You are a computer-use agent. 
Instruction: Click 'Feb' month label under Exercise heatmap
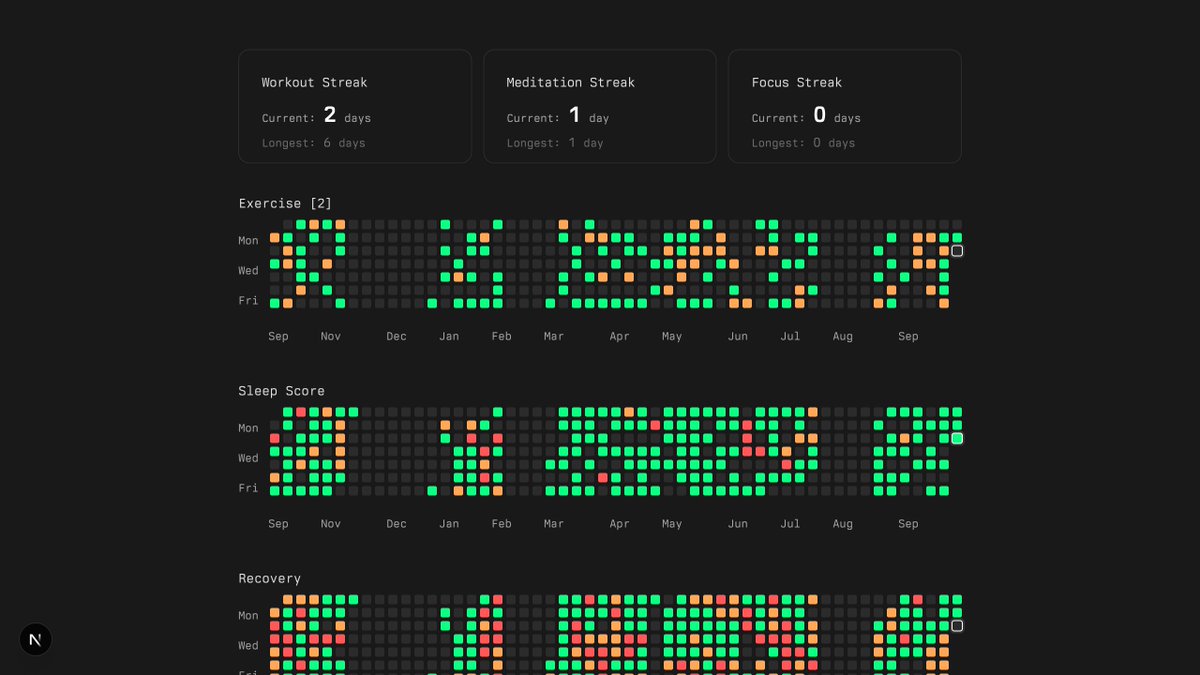[x=502, y=336]
